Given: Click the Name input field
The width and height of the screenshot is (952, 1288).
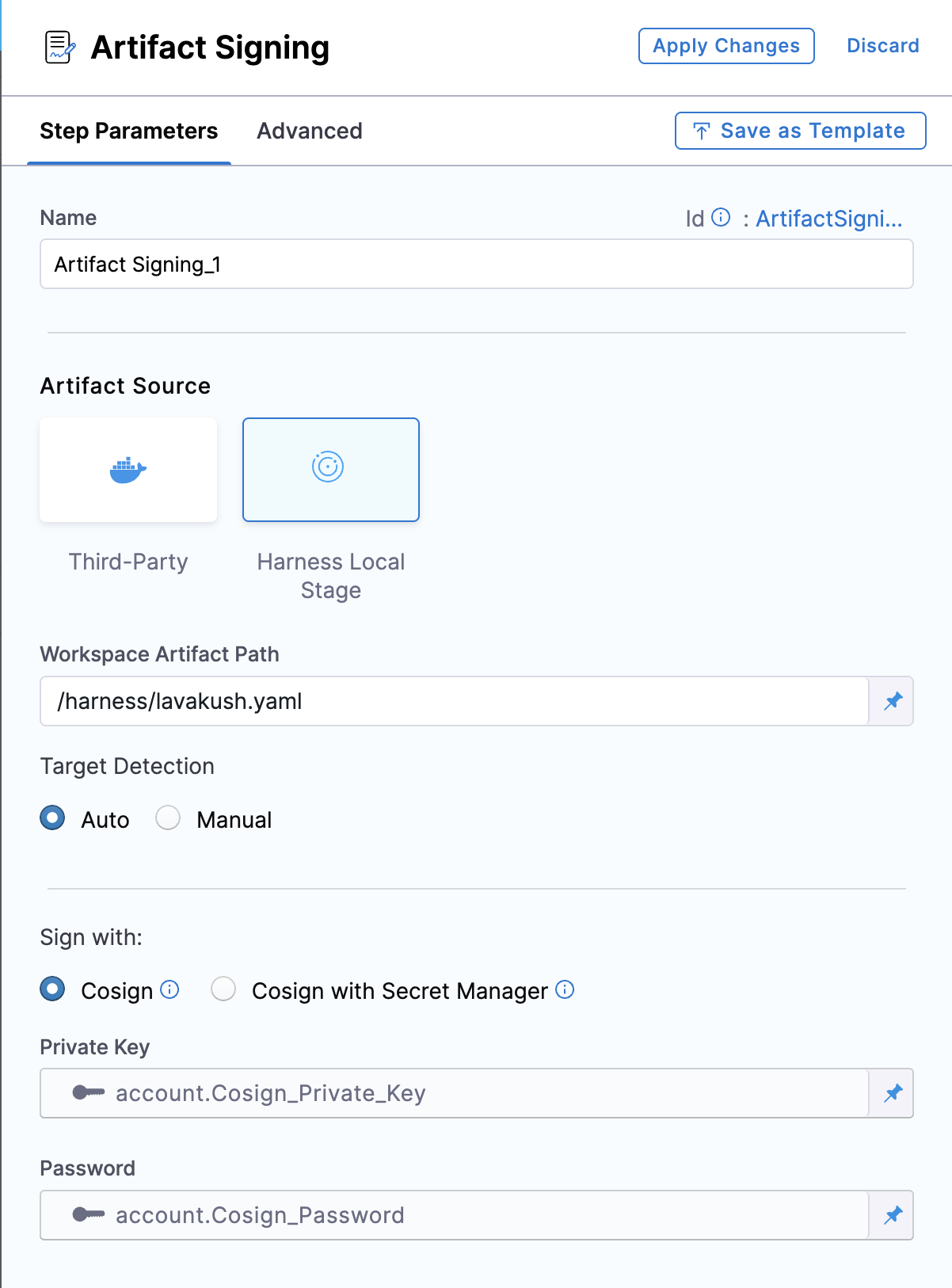Looking at the screenshot, I should pyautogui.click(x=476, y=265).
